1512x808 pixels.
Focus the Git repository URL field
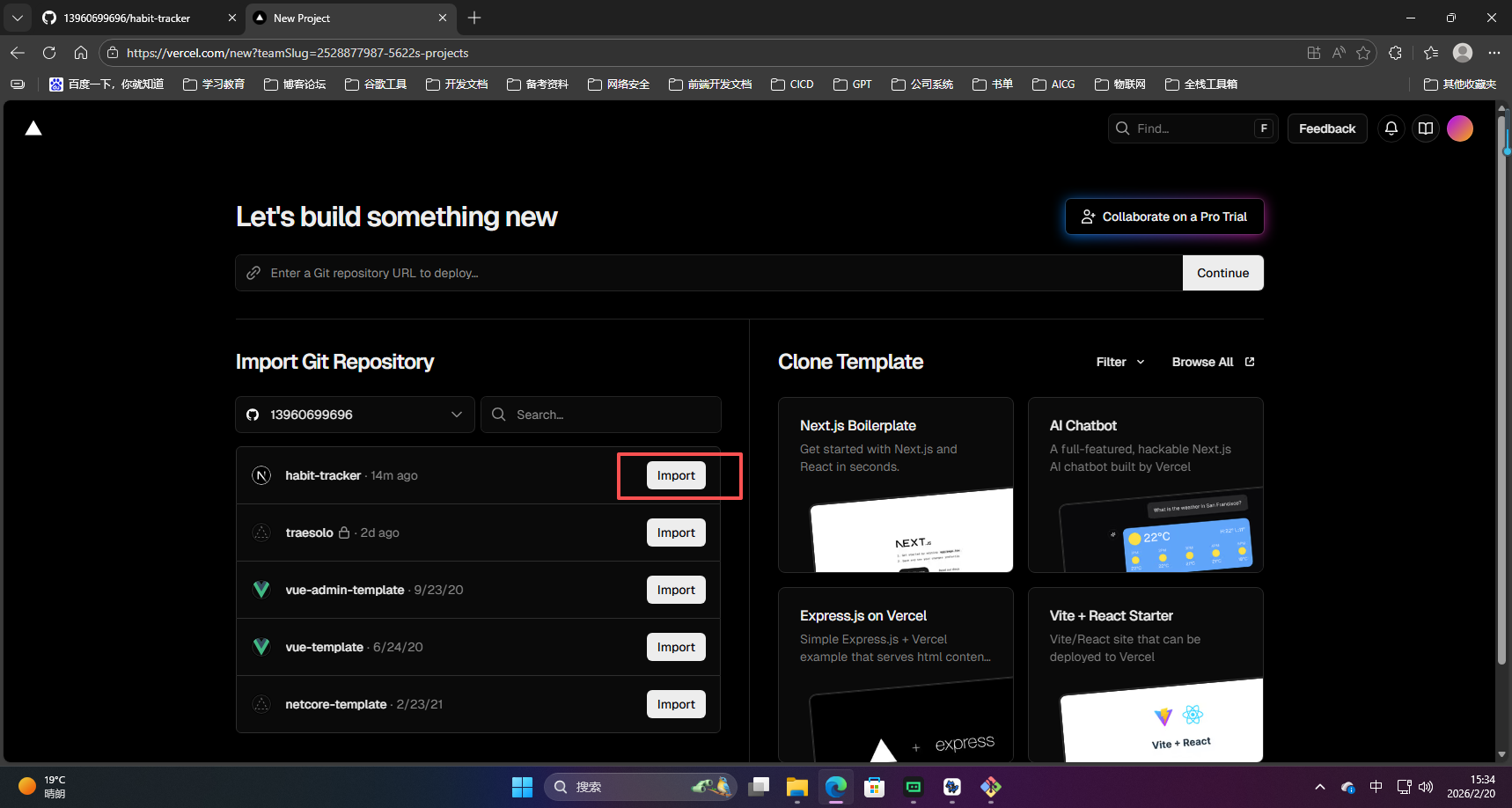[708, 273]
